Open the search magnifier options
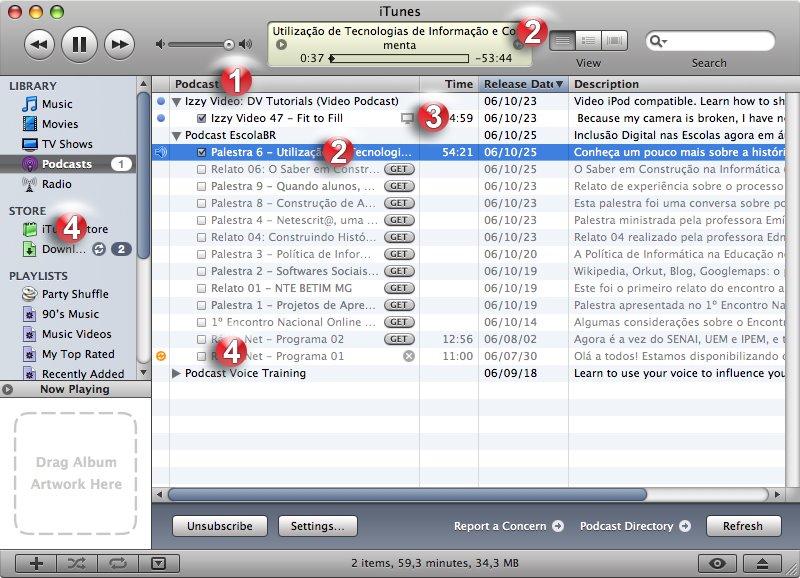The image size is (800, 578). coord(658,41)
